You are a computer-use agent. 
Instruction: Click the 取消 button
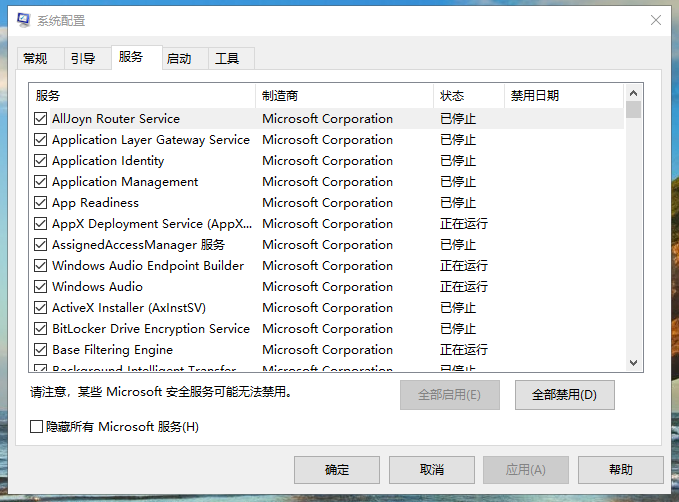tap(432, 470)
